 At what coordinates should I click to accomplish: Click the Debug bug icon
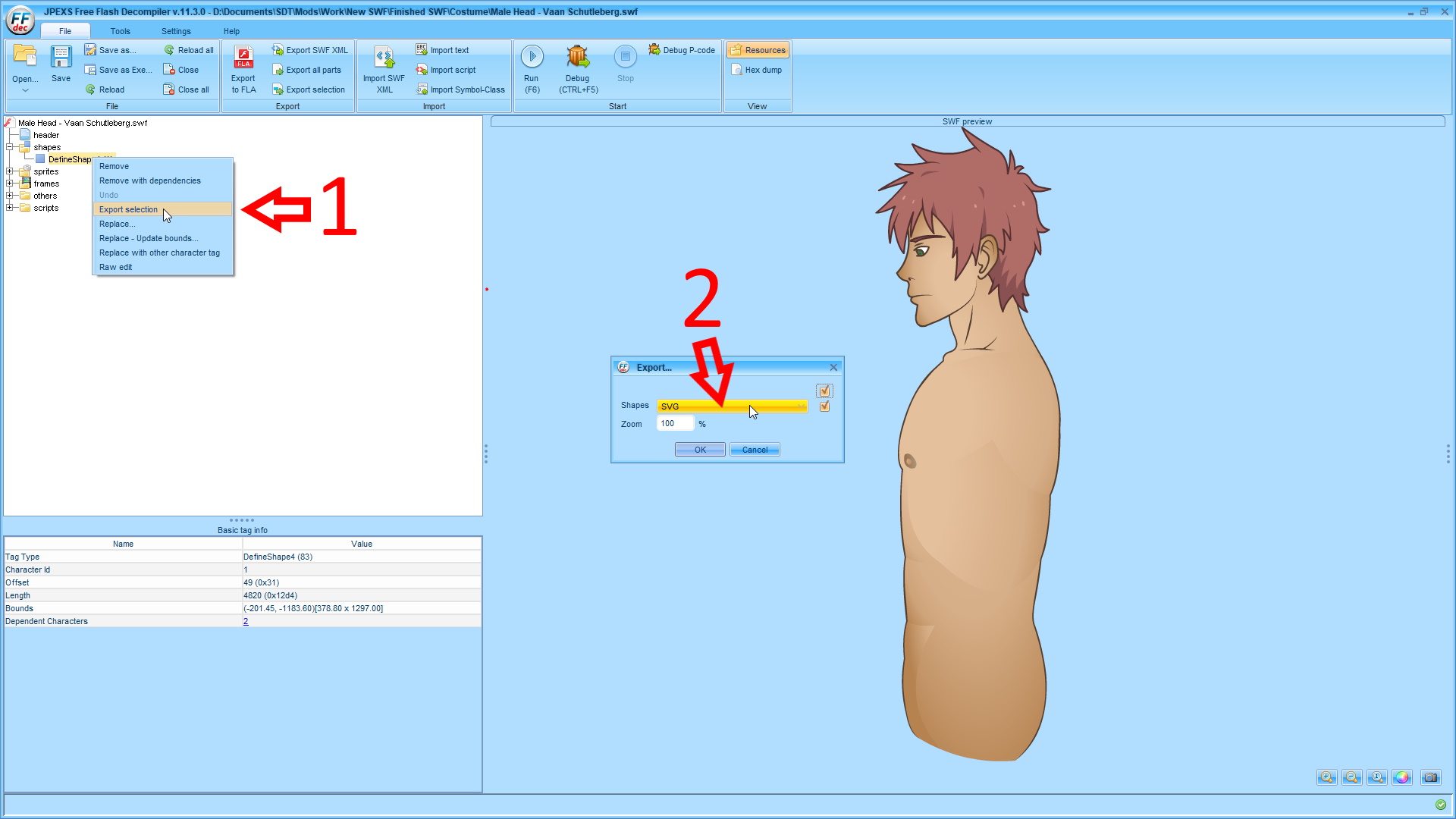pyautogui.click(x=578, y=57)
